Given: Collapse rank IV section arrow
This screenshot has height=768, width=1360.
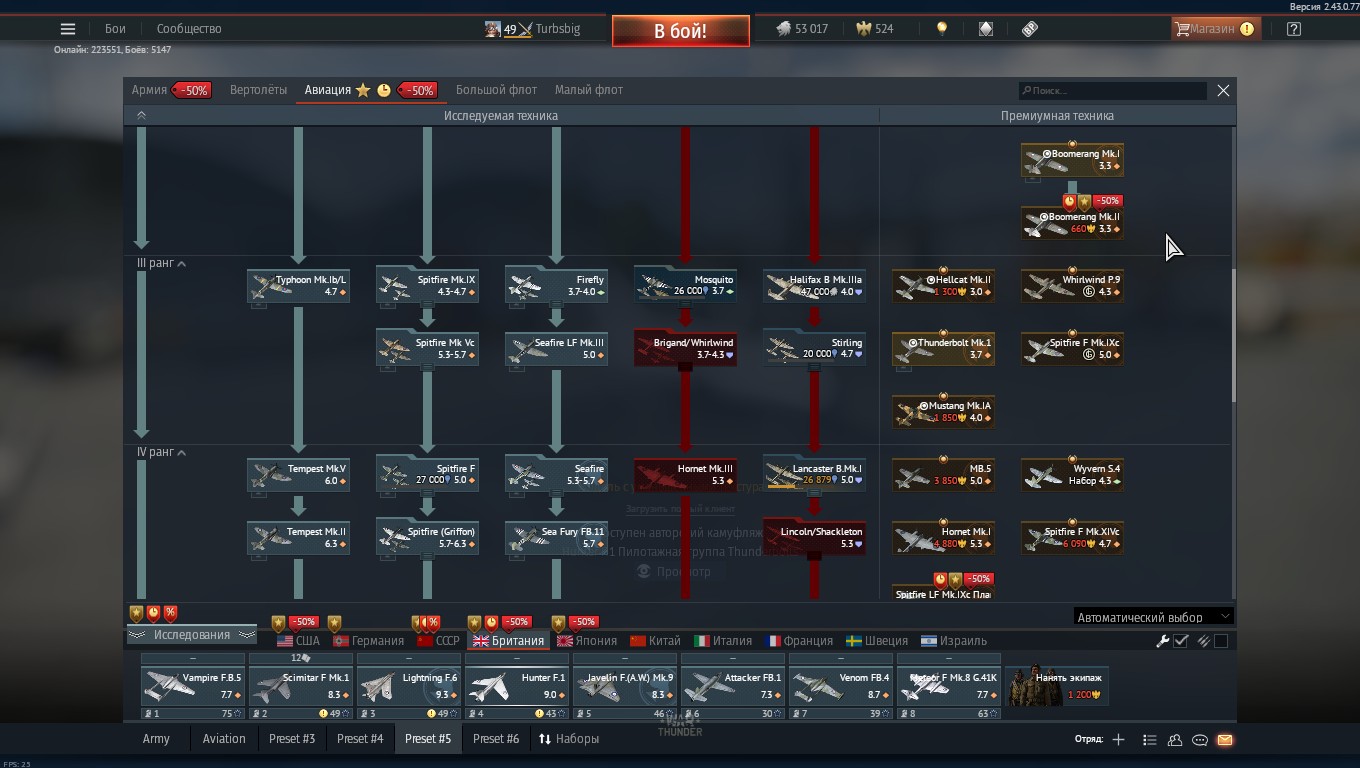Looking at the screenshot, I should (181, 453).
